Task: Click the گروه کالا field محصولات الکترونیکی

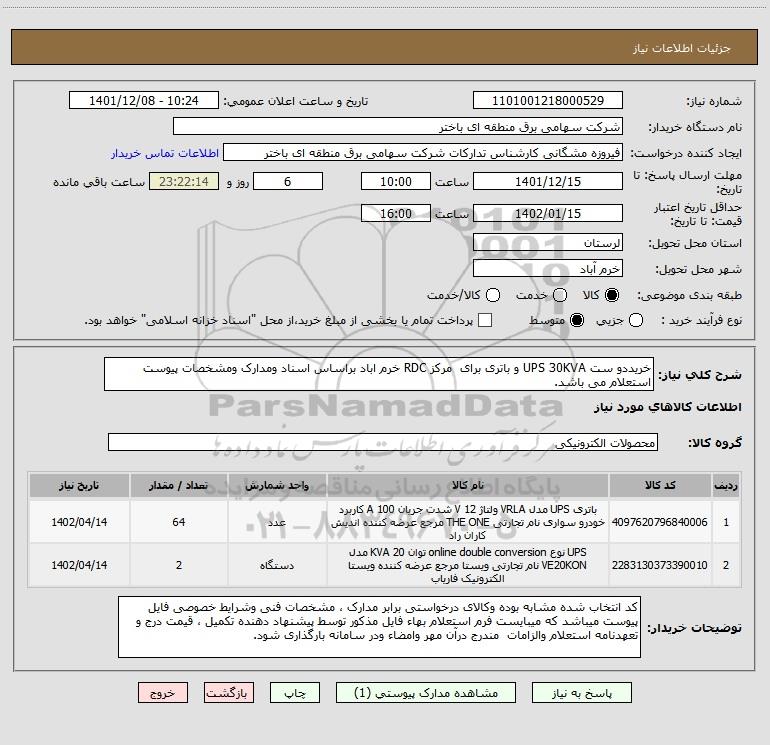Action: [383, 442]
